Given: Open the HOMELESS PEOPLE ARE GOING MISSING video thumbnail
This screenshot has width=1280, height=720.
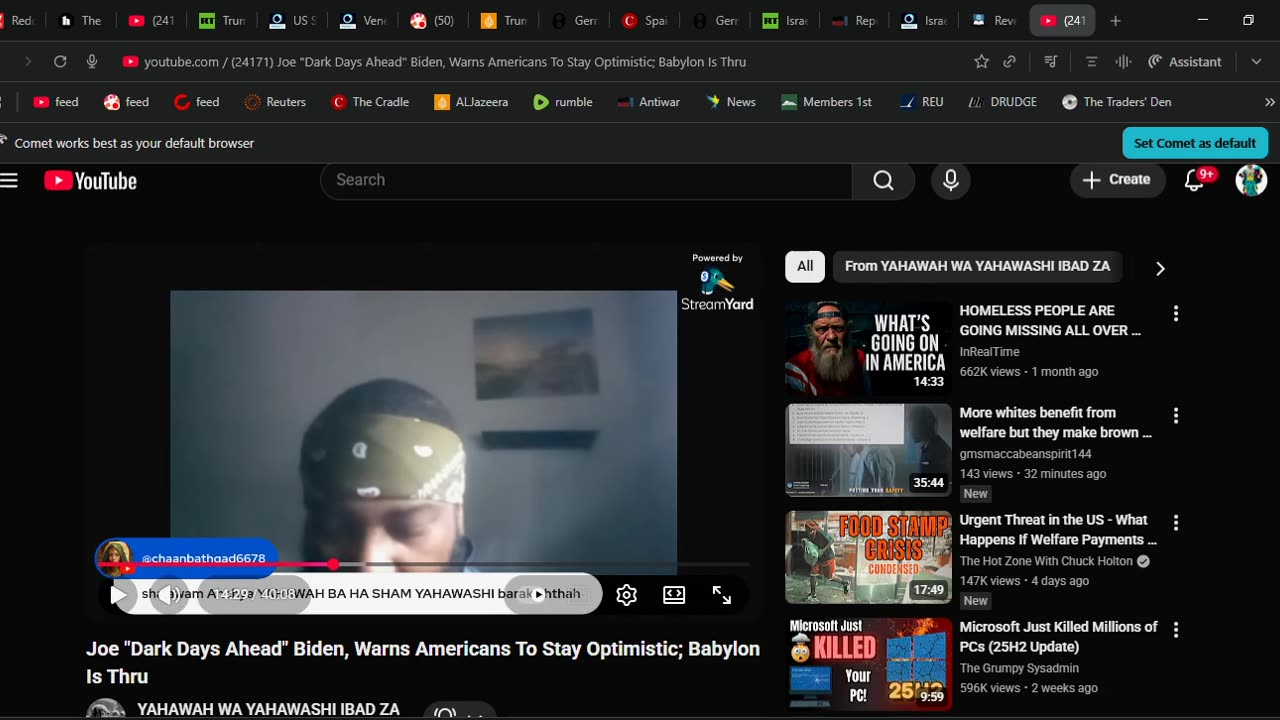Looking at the screenshot, I should 868,349.
